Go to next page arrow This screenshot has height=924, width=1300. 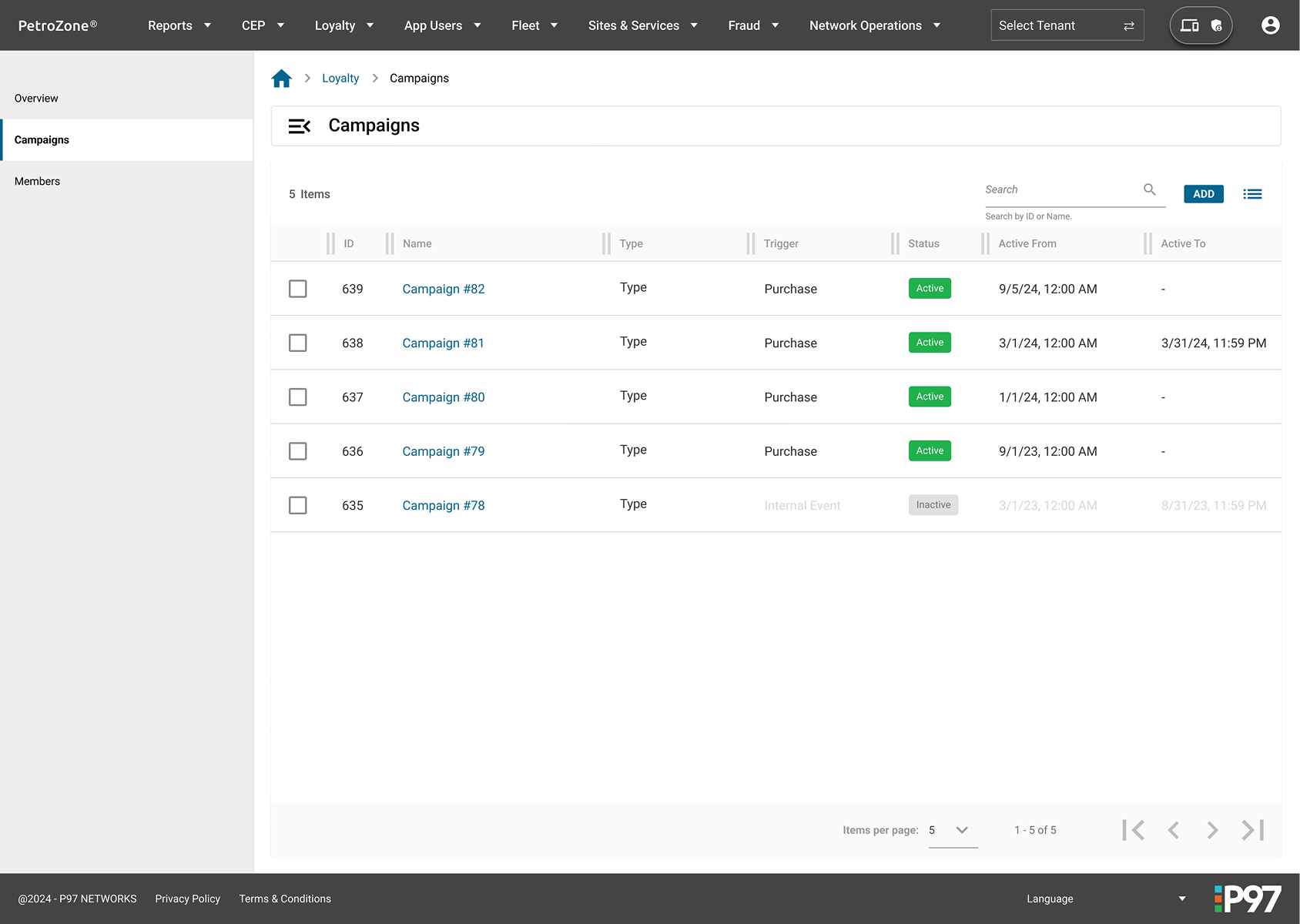click(1212, 830)
